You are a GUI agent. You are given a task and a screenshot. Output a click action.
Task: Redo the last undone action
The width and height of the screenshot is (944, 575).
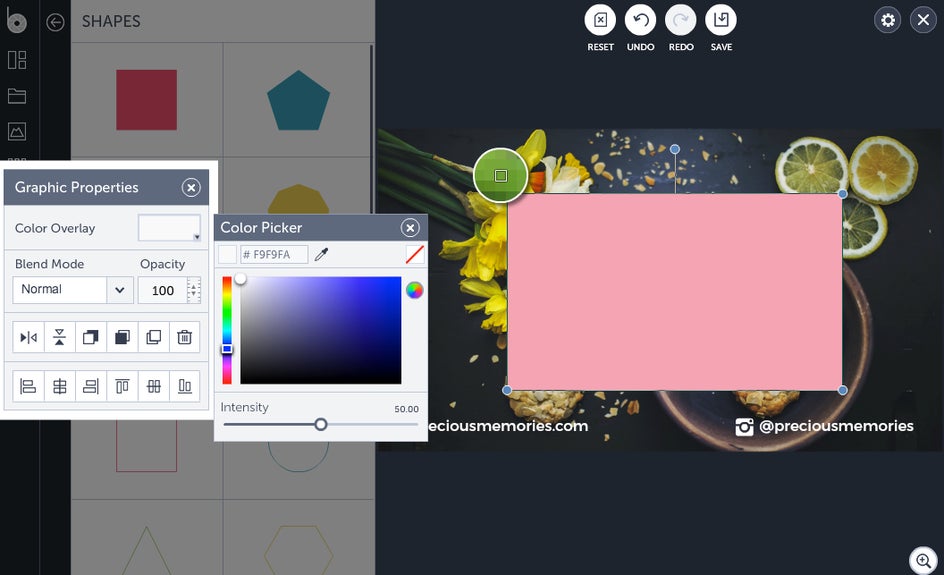pyautogui.click(x=681, y=20)
